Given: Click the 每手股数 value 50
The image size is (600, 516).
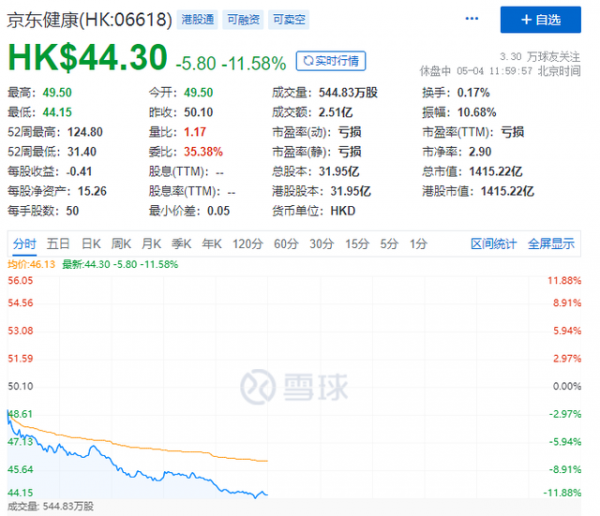Looking at the screenshot, I should 72,211.
